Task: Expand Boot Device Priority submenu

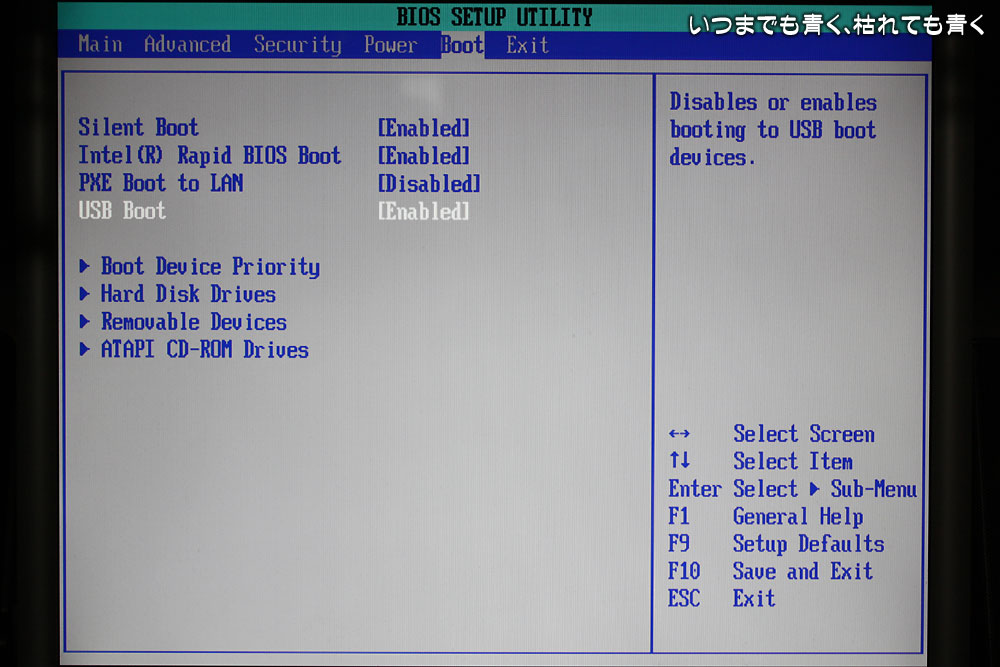Action: (x=210, y=267)
